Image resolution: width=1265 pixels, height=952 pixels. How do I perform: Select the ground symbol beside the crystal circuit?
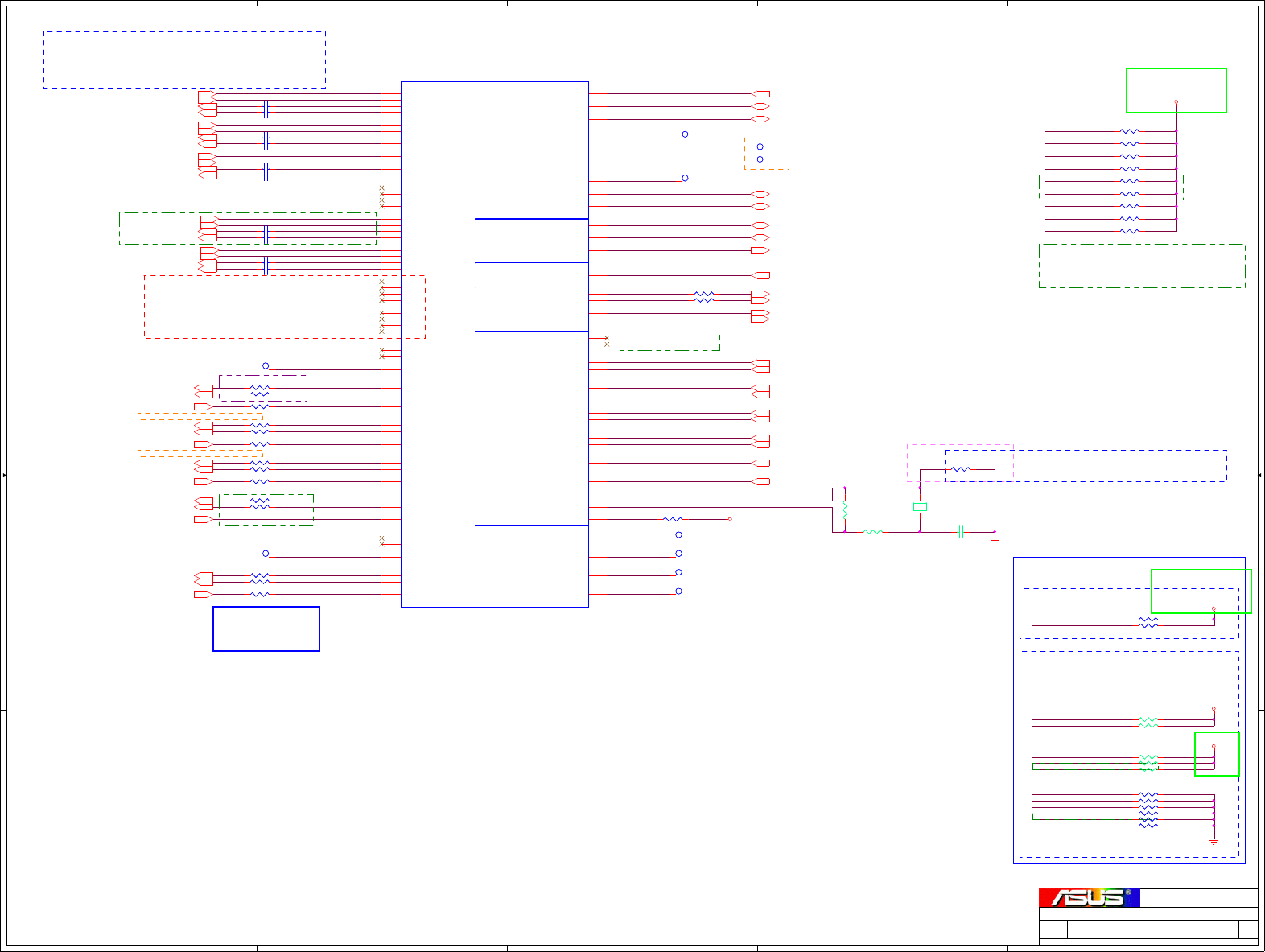point(995,540)
